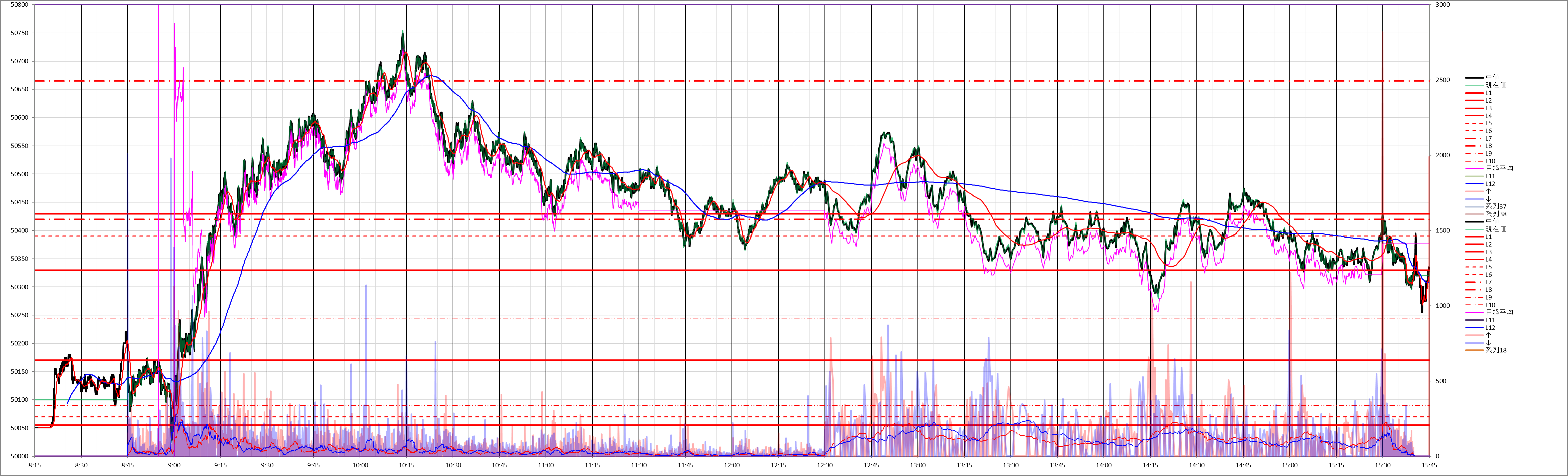The width and height of the screenshot is (1568, 476).
Task: Click the 8:15 time axis label
Action: (35, 466)
